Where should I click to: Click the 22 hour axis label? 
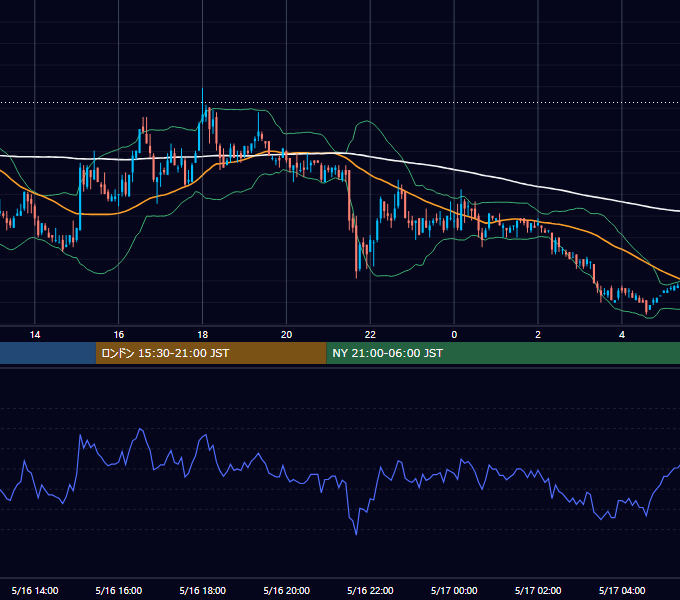[370, 335]
